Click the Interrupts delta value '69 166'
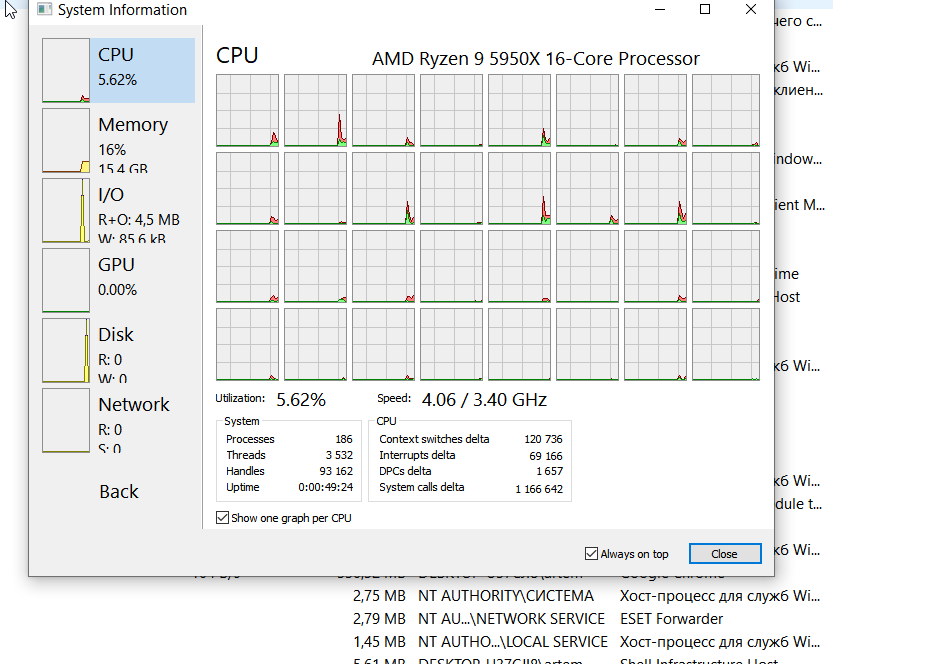The height and width of the screenshot is (664, 945). point(545,456)
